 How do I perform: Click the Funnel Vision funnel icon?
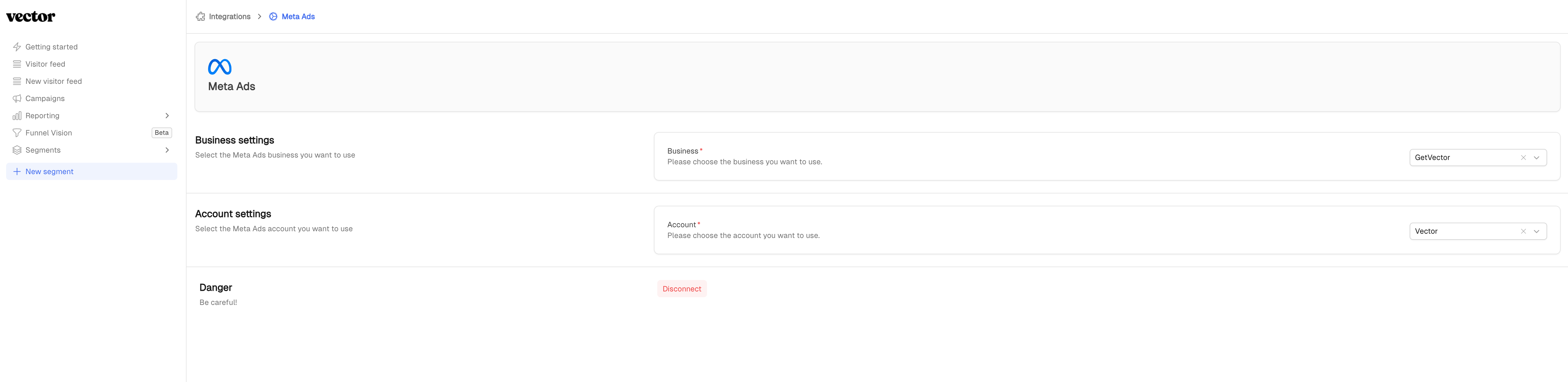tap(17, 133)
